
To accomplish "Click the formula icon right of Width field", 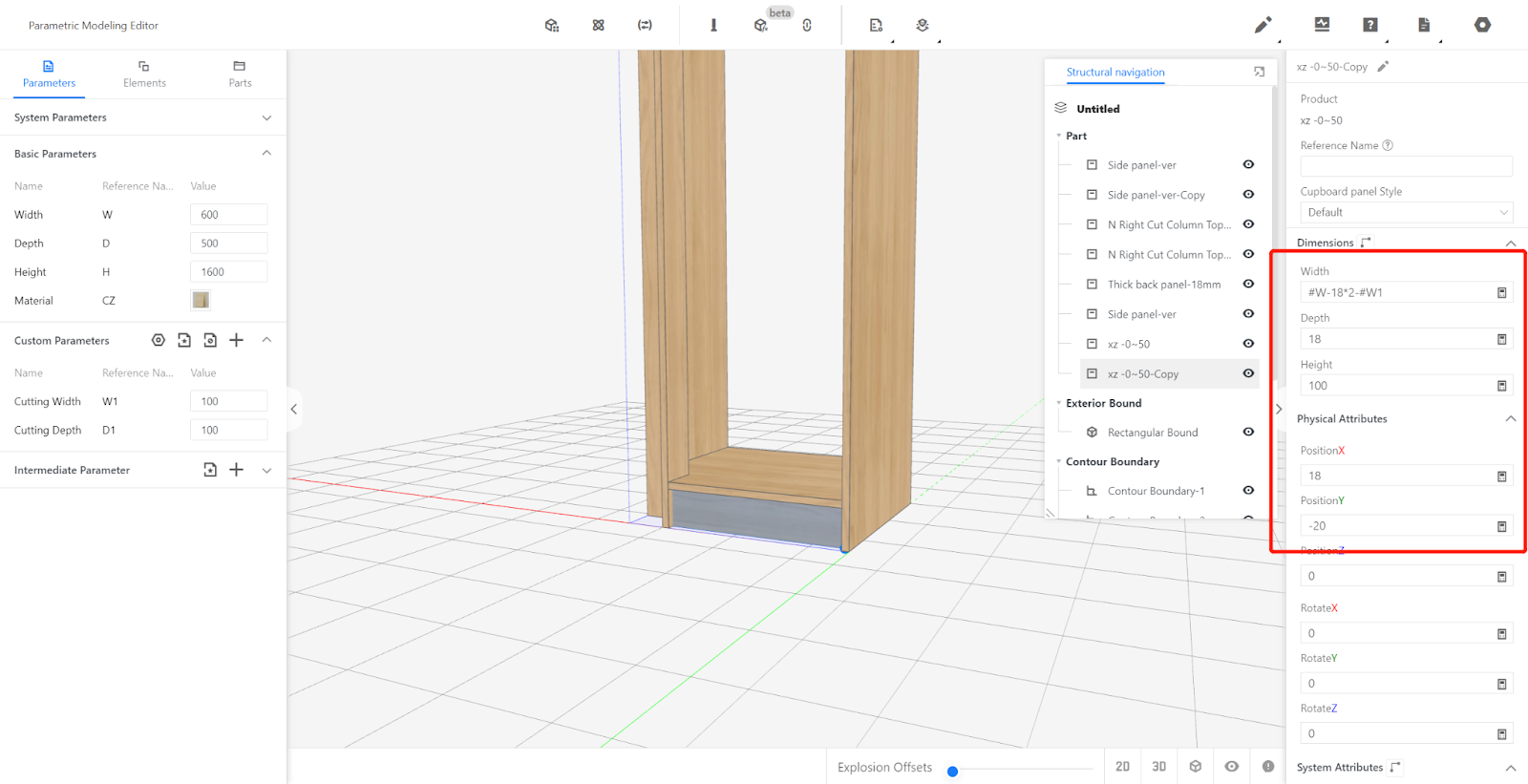I will [1501, 292].
